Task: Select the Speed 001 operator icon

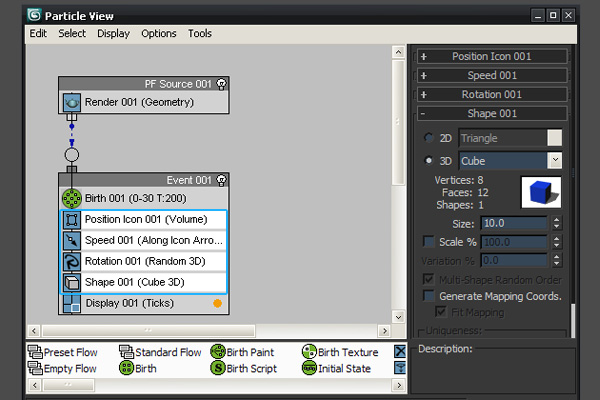Action: 72,241
